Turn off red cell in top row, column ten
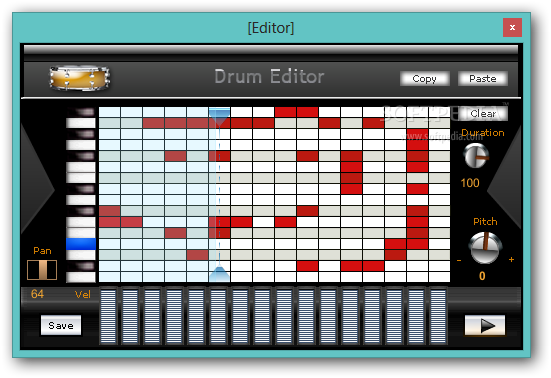 [x=307, y=112]
